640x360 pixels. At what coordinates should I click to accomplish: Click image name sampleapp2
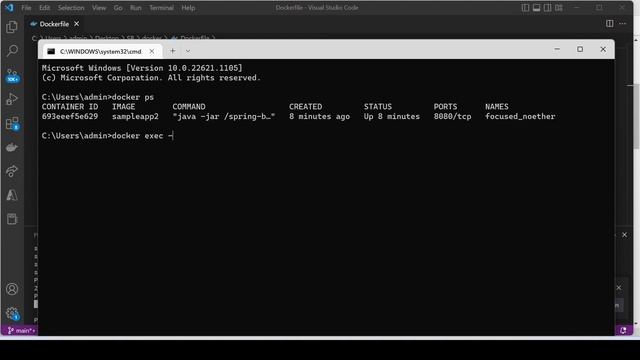(135, 116)
